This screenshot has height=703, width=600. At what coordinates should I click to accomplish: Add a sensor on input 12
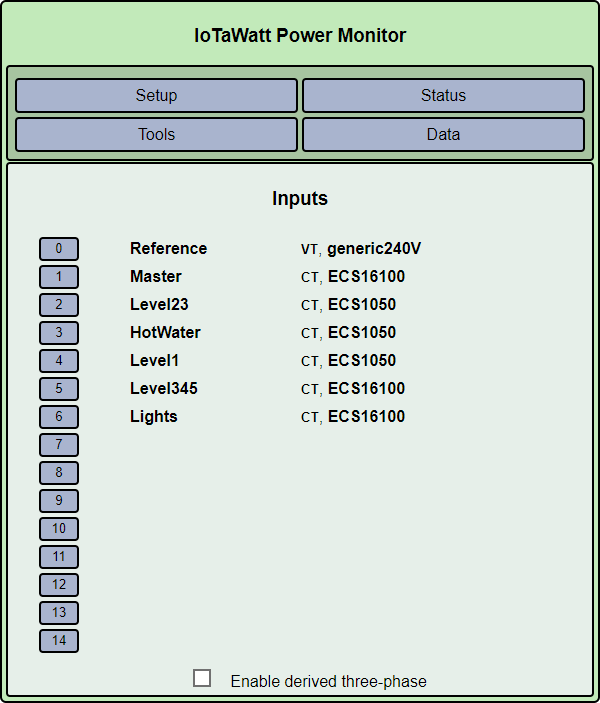[59, 585]
